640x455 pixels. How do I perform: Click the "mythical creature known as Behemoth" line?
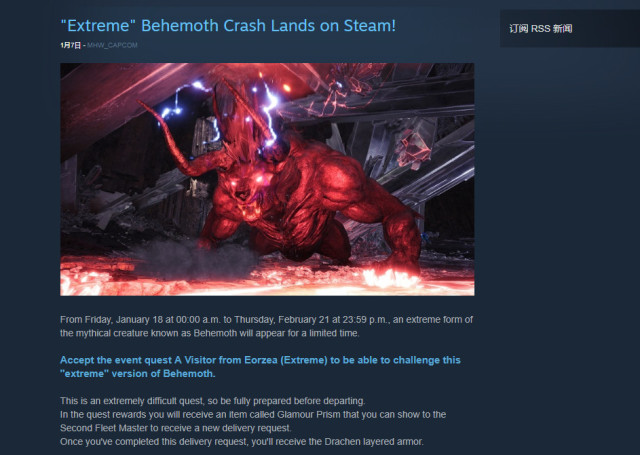pyautogui.click(x=209, y=333)
